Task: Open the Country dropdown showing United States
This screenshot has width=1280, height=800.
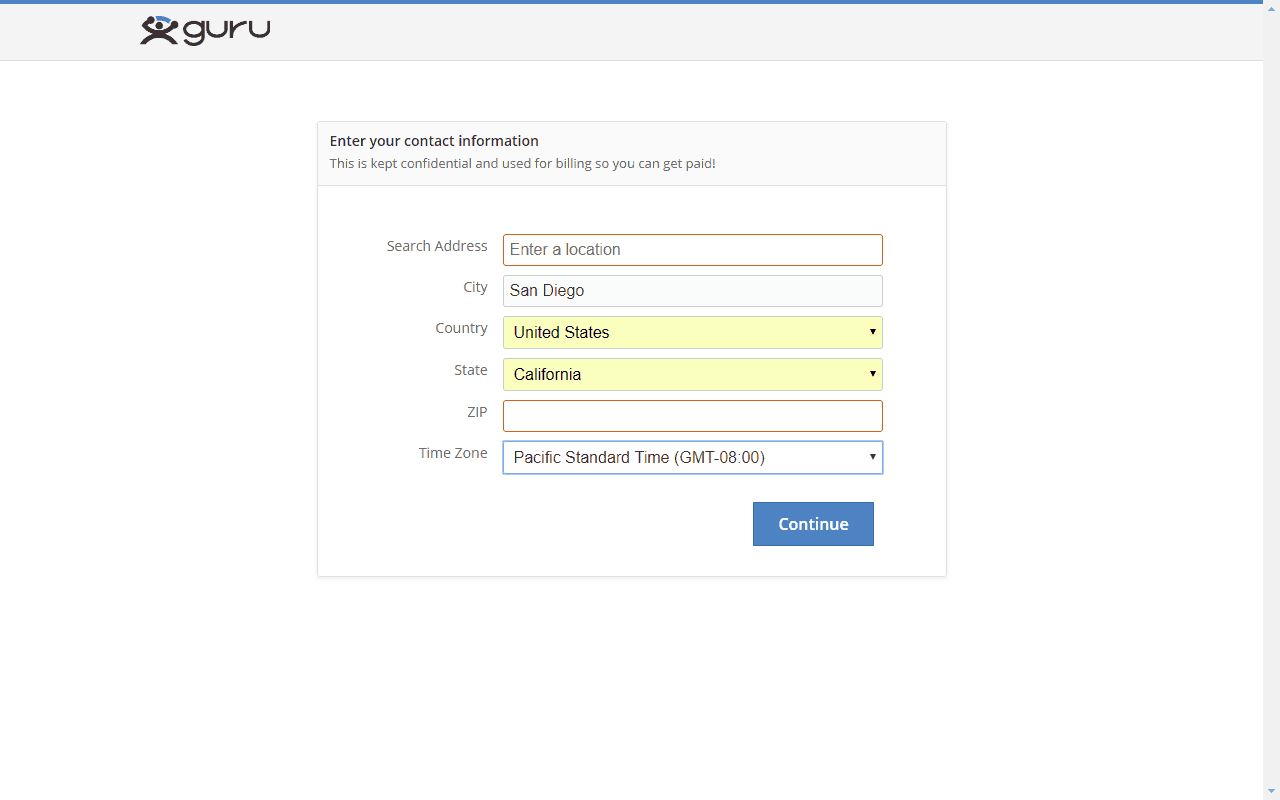Action: (x=693, y=333)
